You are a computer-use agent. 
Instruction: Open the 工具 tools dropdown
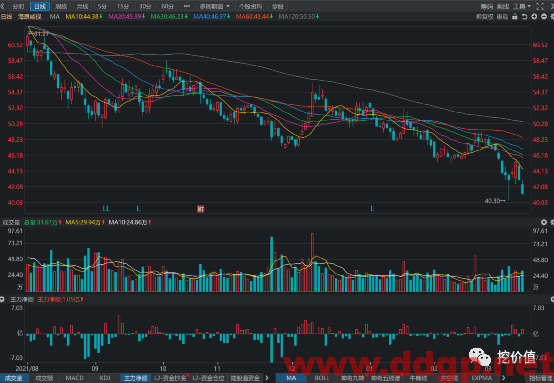(521, 6)
